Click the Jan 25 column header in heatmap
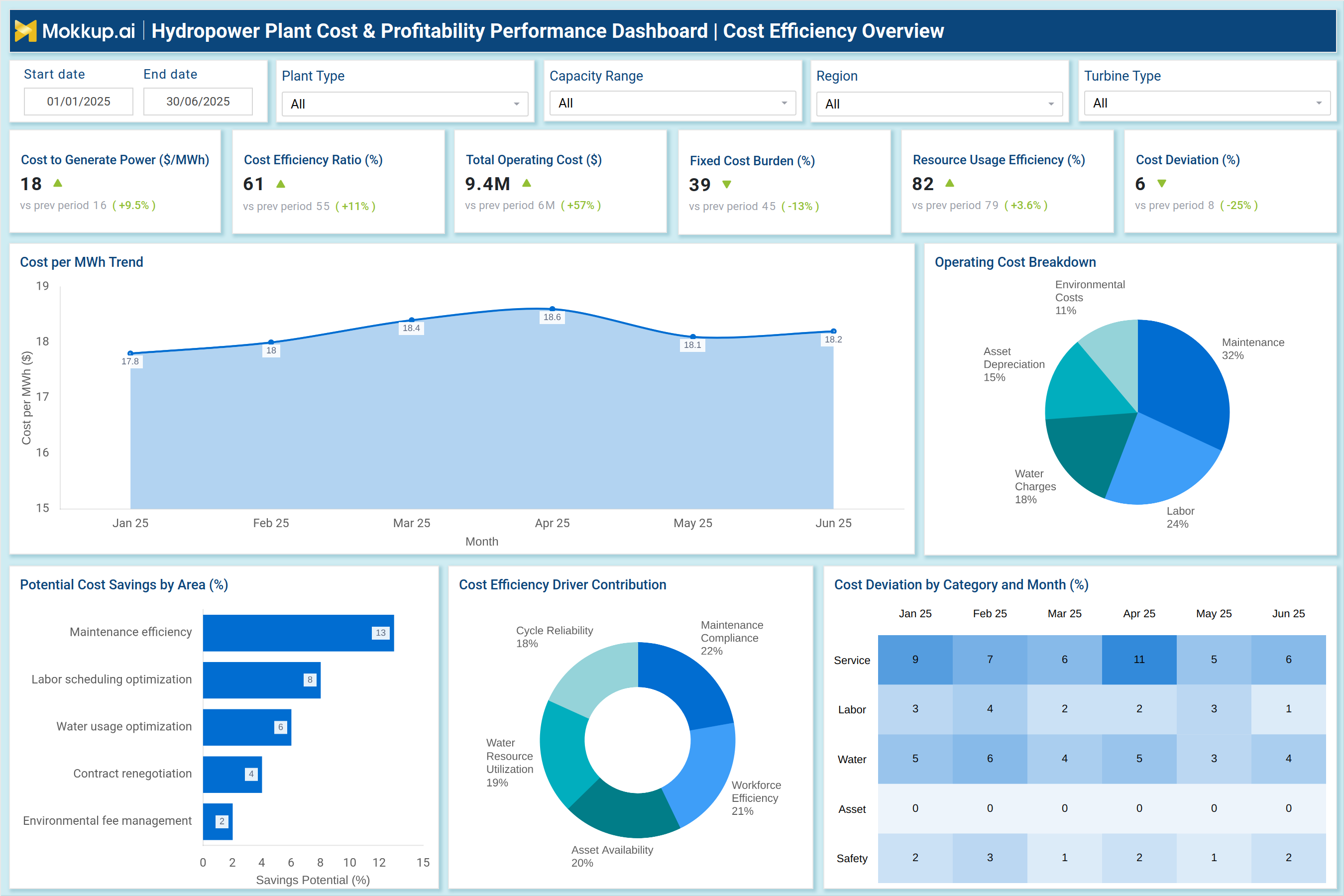Screen dimensions: 1344x896 click(915, 614)
